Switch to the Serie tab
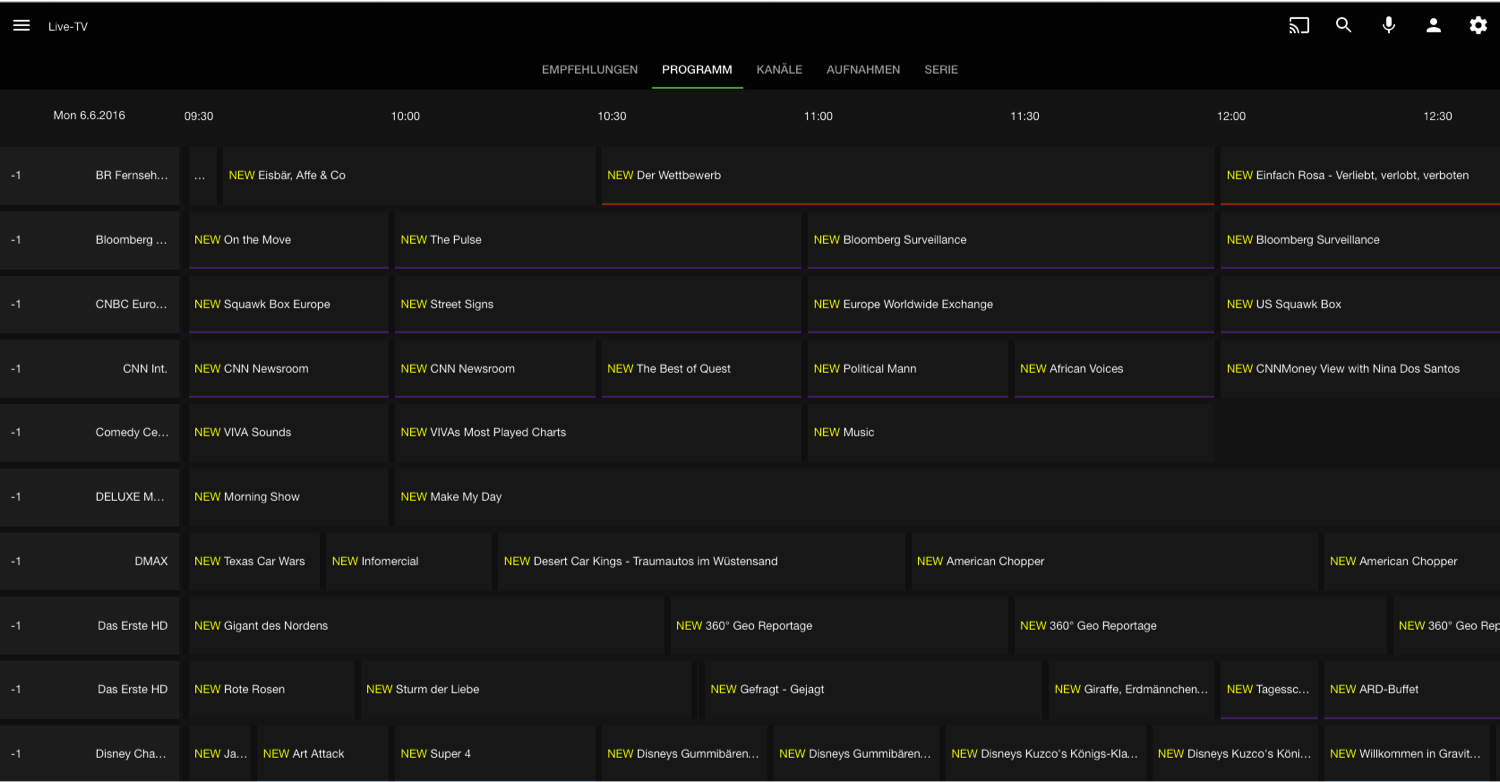This screenshot has width=1500, height=782. 941,70
